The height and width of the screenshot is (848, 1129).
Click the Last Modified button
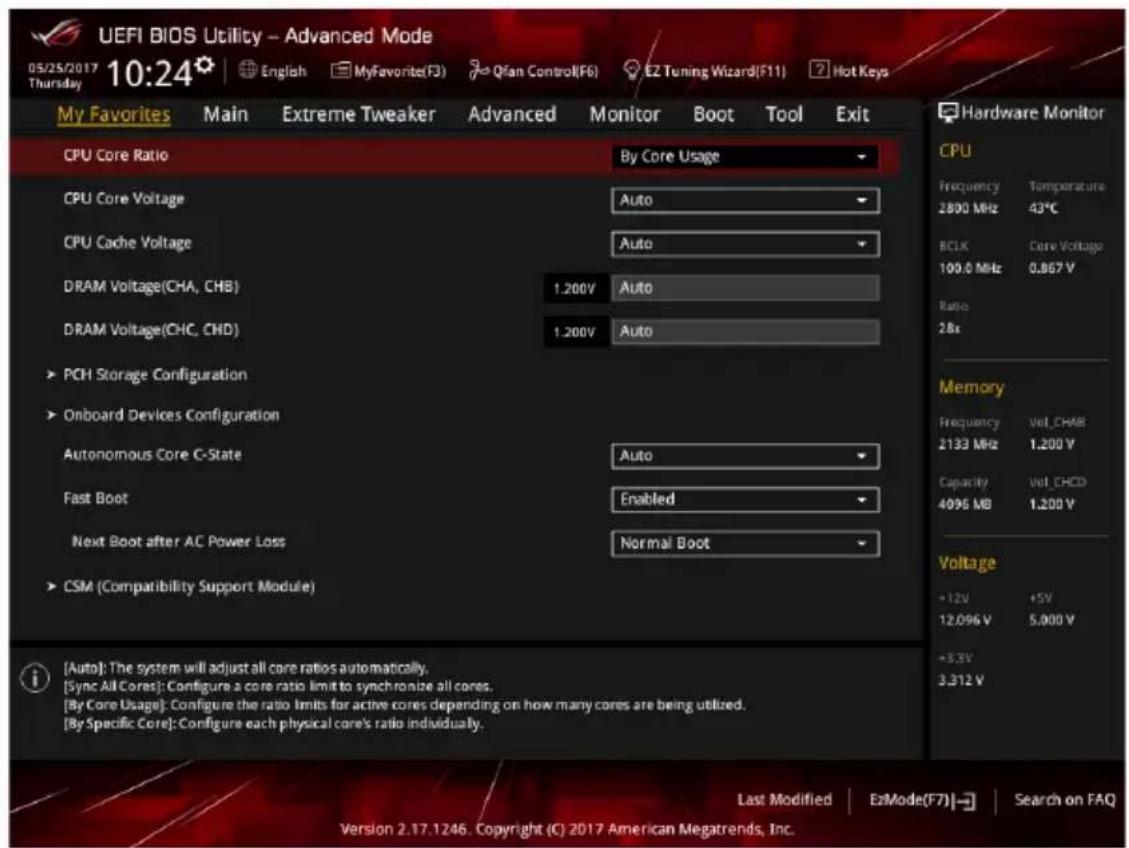click(x=784, y=800)
